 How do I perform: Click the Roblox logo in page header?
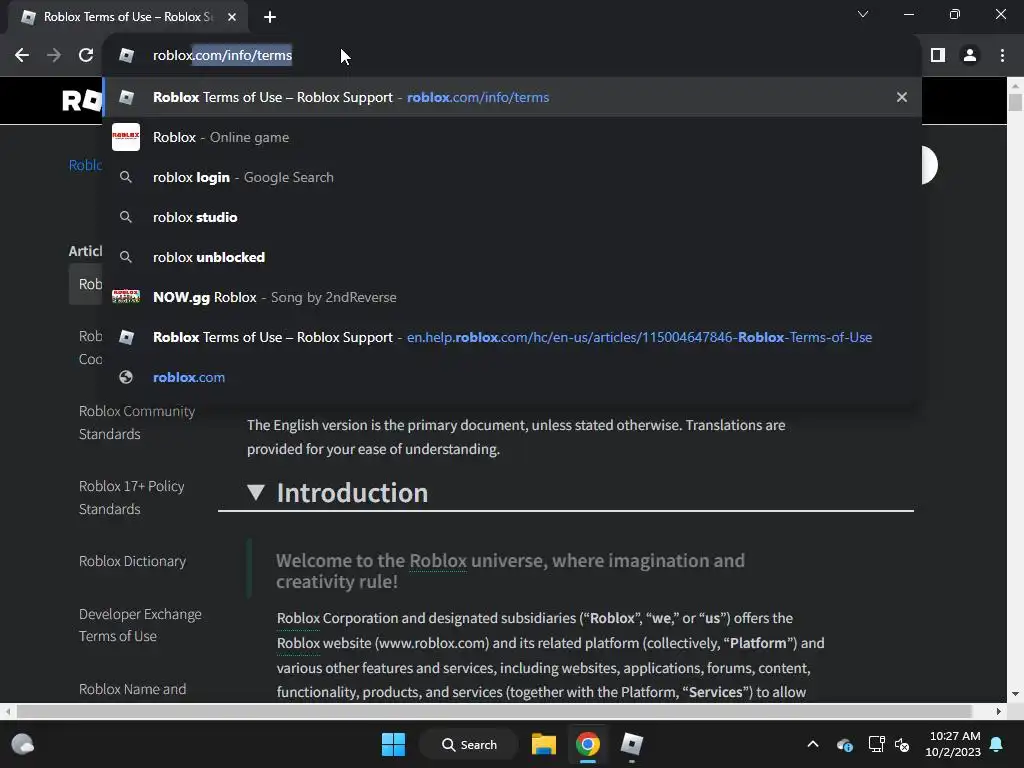click(82, 101)
